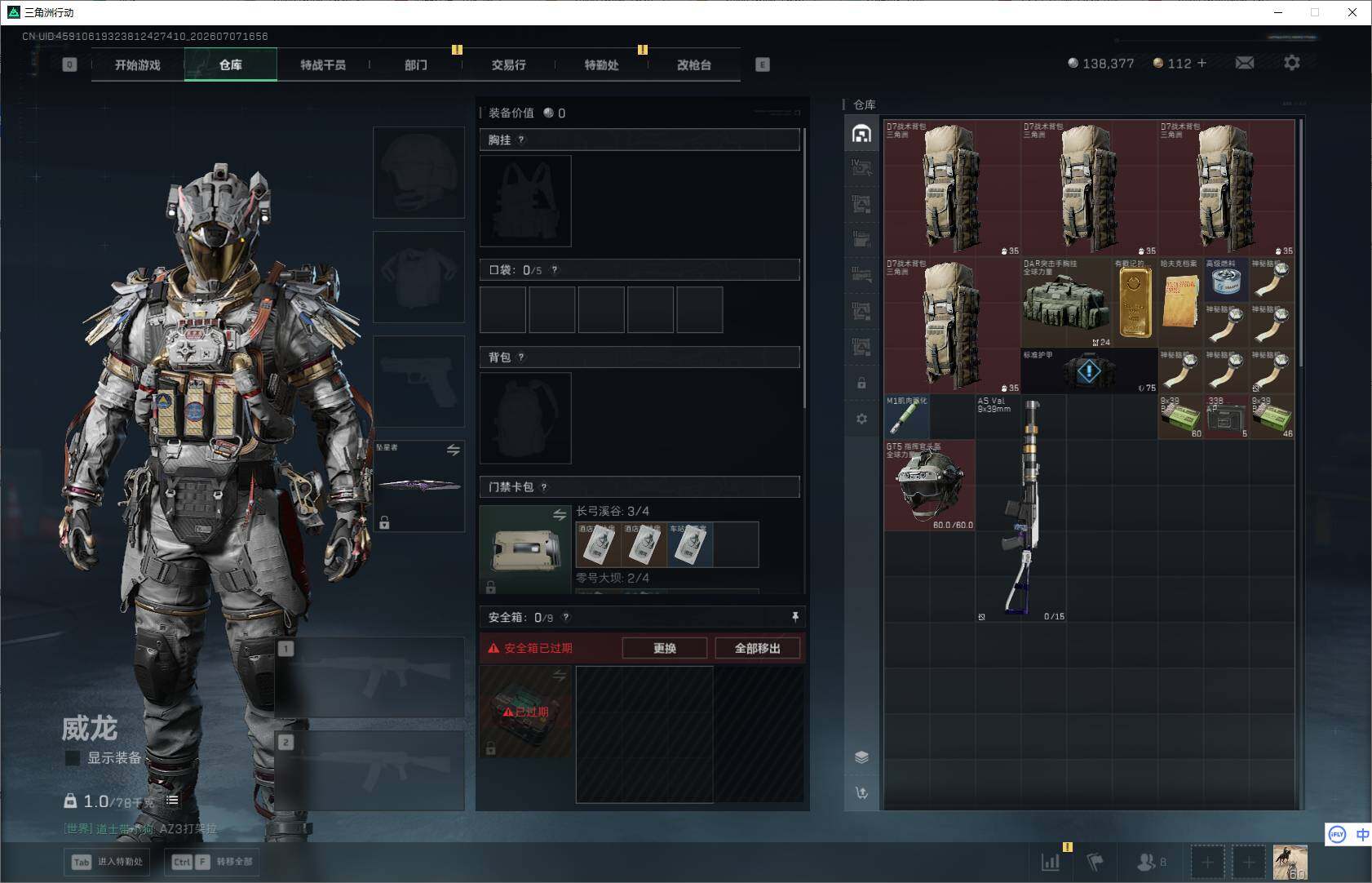1372x883 pixels.
Task: Click the 138,377 currency balance
Action: tap(1101, 63)
